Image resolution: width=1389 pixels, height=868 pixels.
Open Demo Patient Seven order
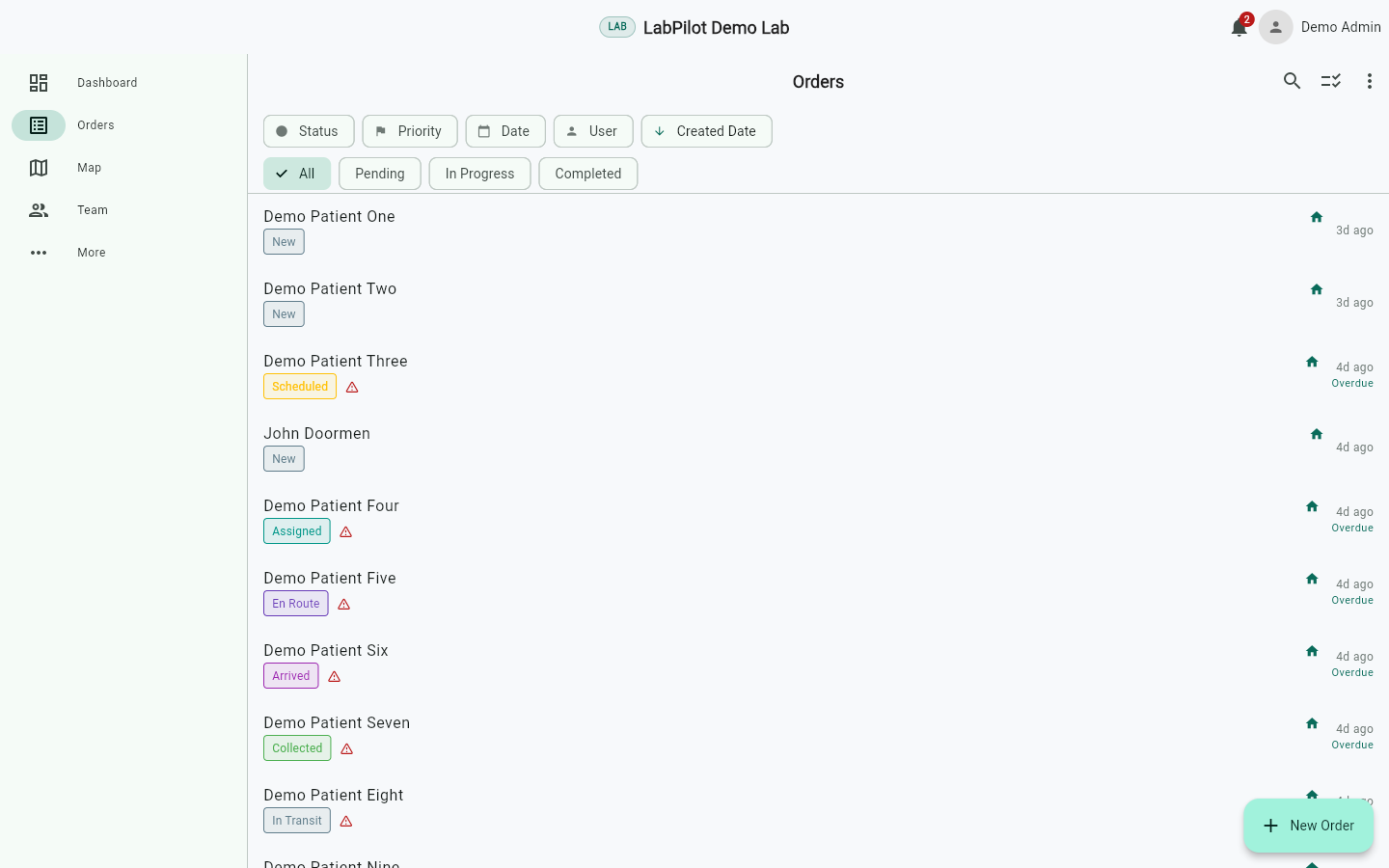pos(818,736)
